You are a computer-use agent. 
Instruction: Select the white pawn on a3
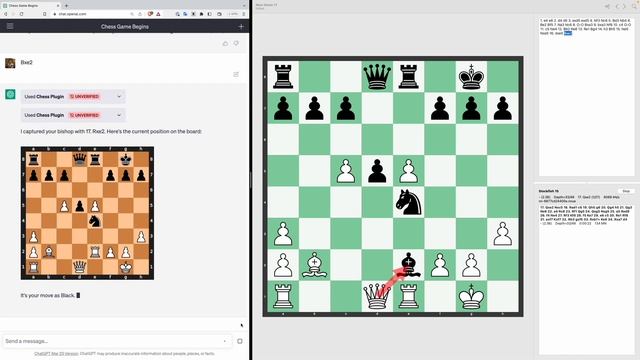[x=283, y=233]
